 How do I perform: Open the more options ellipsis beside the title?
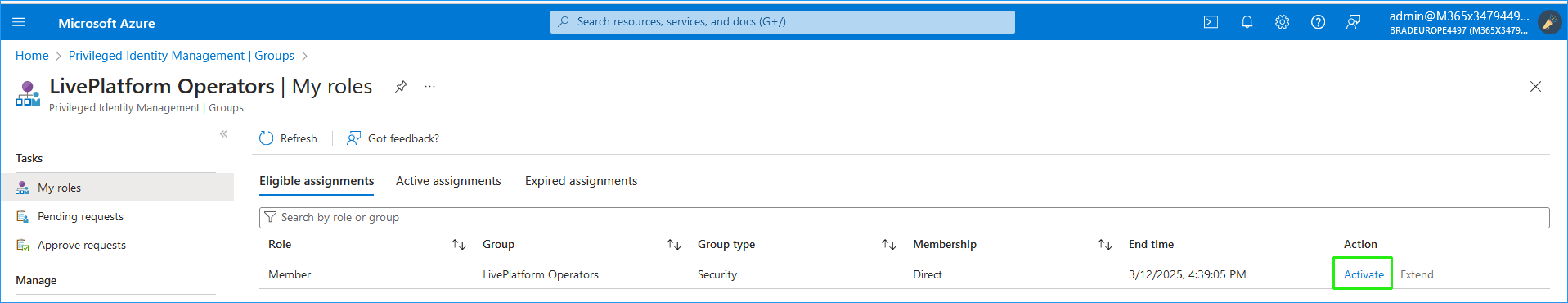430,86
